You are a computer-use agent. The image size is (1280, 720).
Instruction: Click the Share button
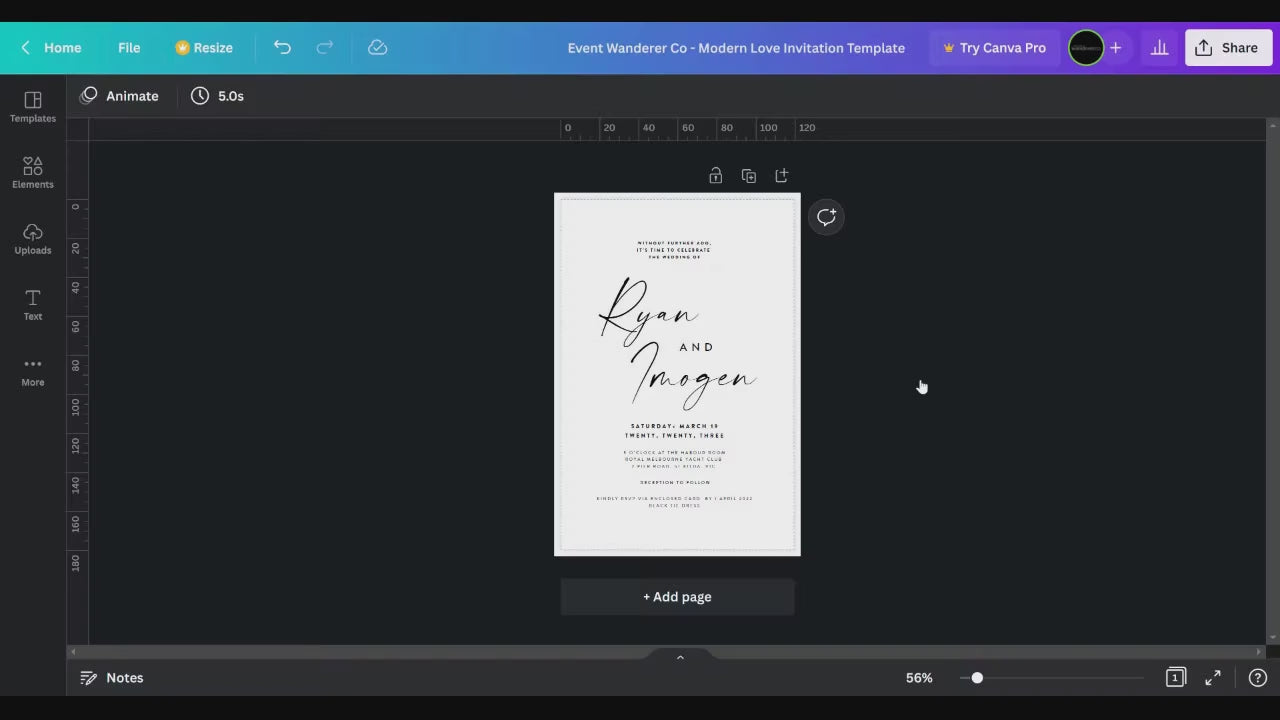point(1228,47)
